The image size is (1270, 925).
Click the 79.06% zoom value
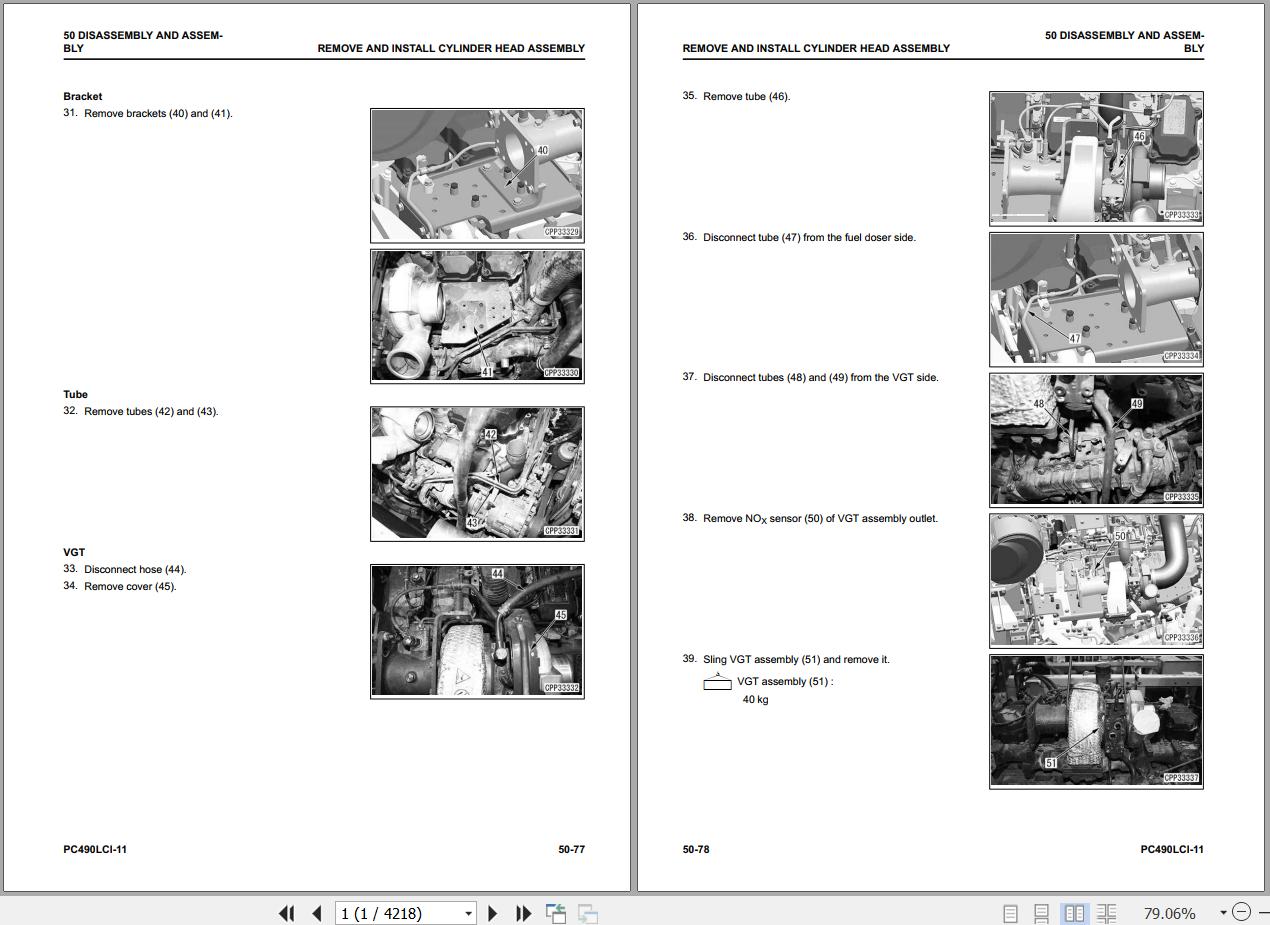tap(1169, 913)
